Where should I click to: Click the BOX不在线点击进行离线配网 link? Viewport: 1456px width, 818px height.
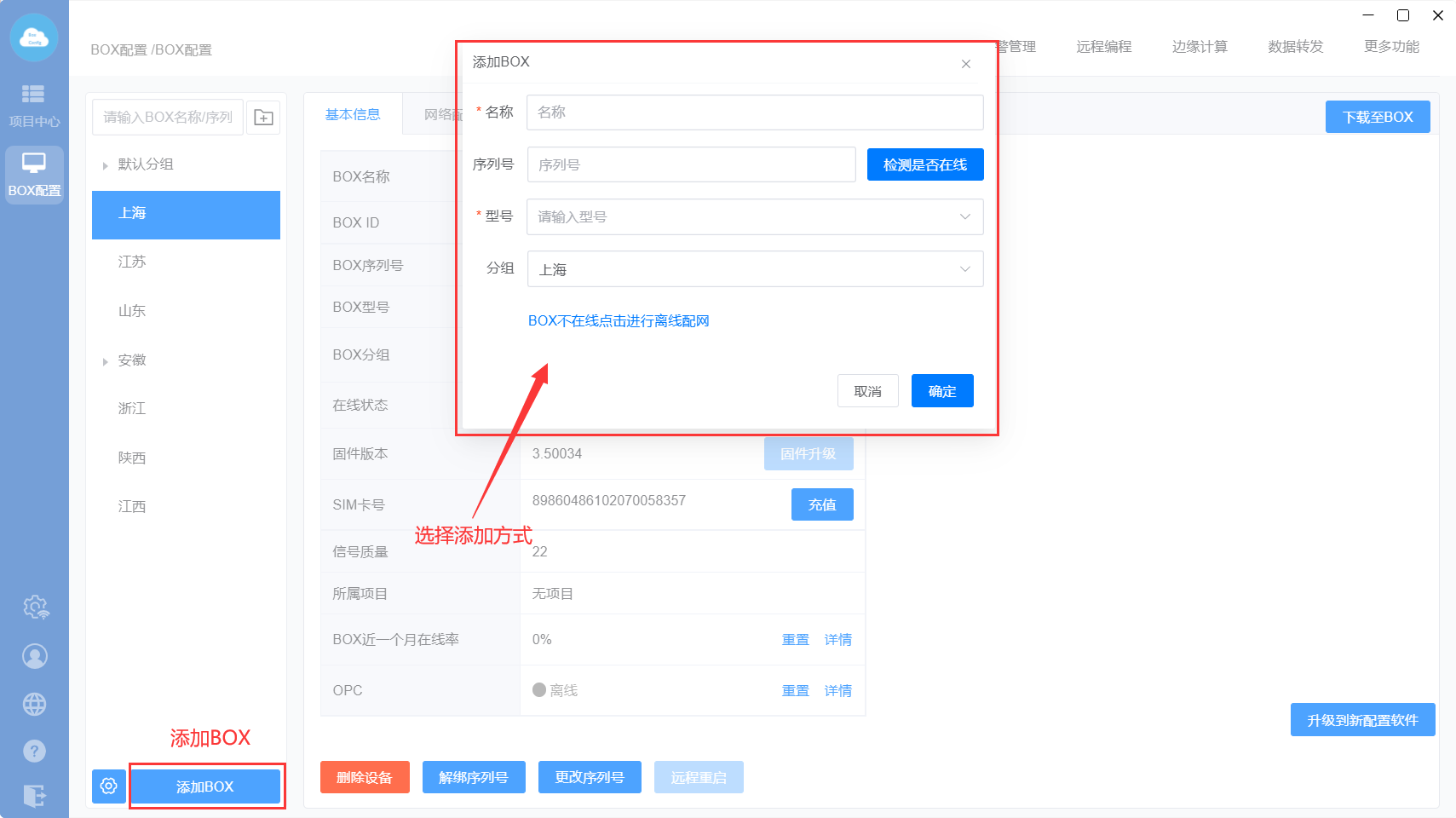[x=619, y=321]
